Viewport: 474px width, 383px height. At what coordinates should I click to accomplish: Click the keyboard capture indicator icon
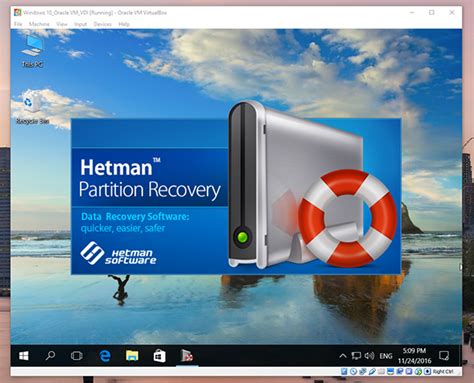pyautogui.click(x=427, y=371)
